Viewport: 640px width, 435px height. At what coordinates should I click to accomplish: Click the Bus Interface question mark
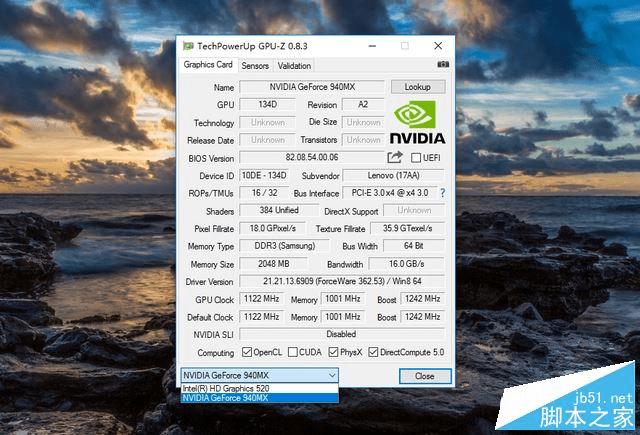(443, 193)
